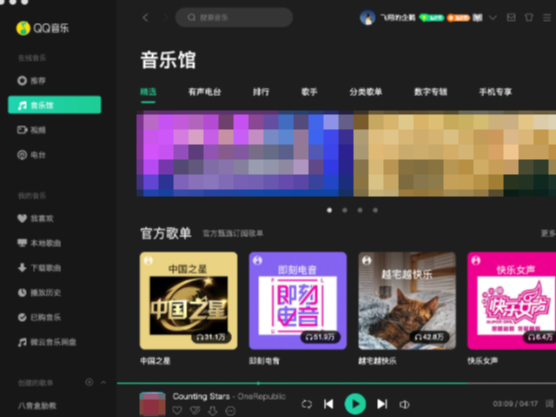The width and height of the screenshot is (556, 417).
Task: Seek using the song progress bar
Action: 336,383
